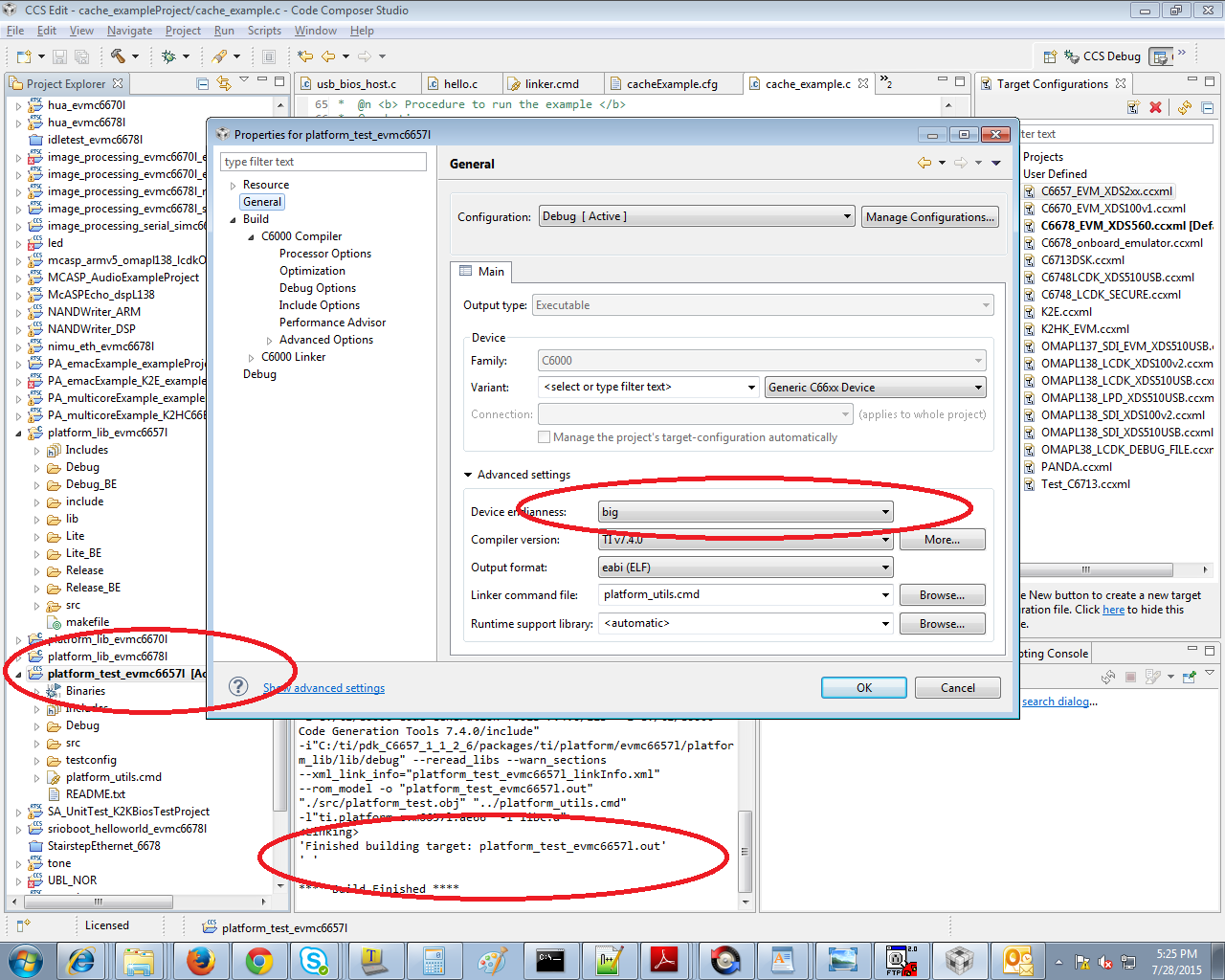This screenshot has width=1225, height=980.
Task: Click back navigation arrow in main toolbar
Action: point(328,56)
